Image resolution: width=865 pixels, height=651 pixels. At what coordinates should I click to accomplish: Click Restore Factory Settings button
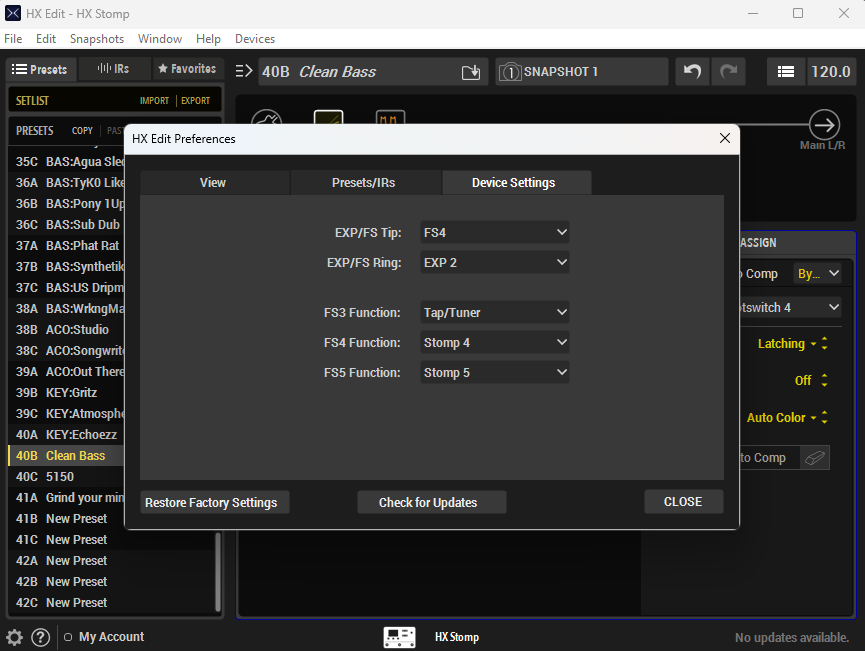[x=215, y=503]
